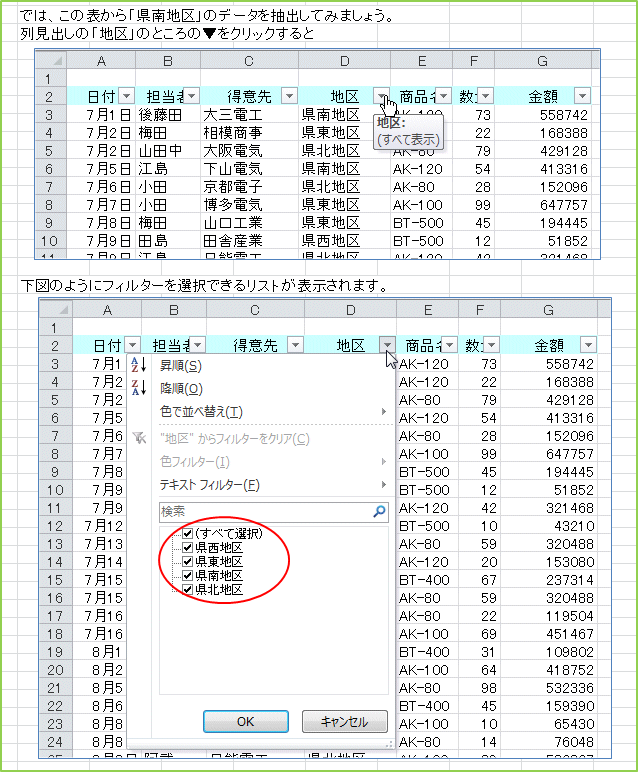The width and height of the screenshot is (638, 772).
Task: Uncheck the 県西地区 checkbox
Action: coord(188,547)
